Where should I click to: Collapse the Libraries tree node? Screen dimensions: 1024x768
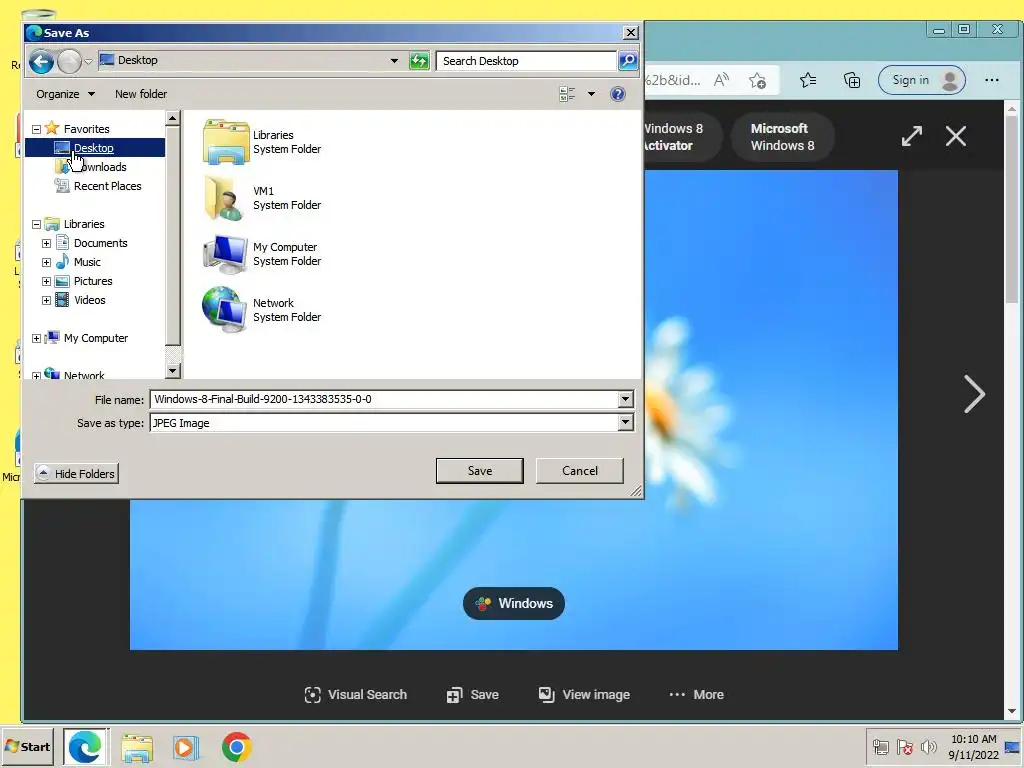[x=37, y=225]
